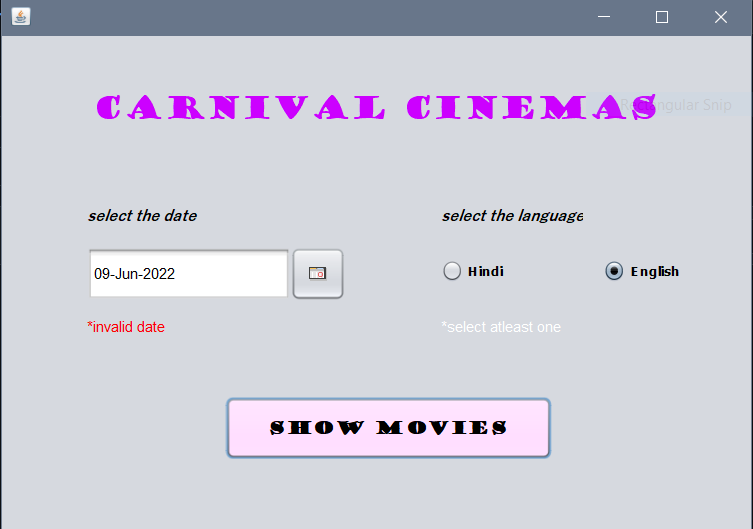Click the 'select the date' label
The image size is (753, 529).
click(x=143, y=216)
